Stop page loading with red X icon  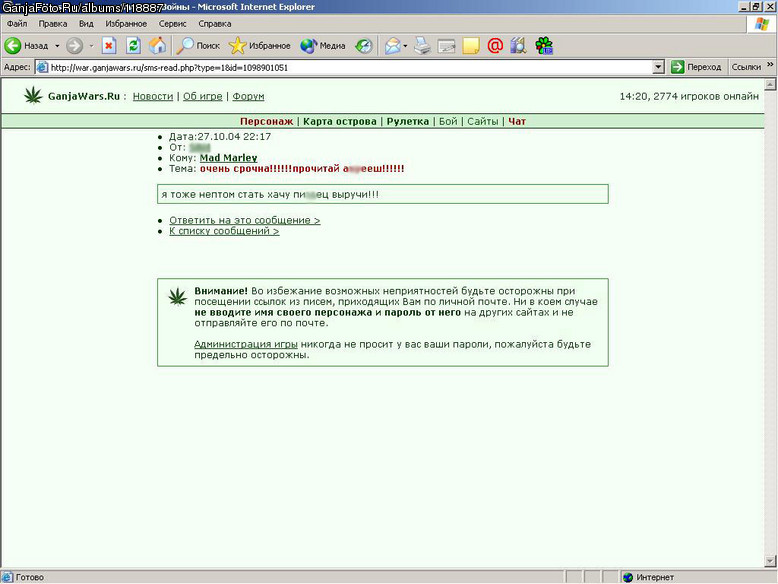(109, 46)
